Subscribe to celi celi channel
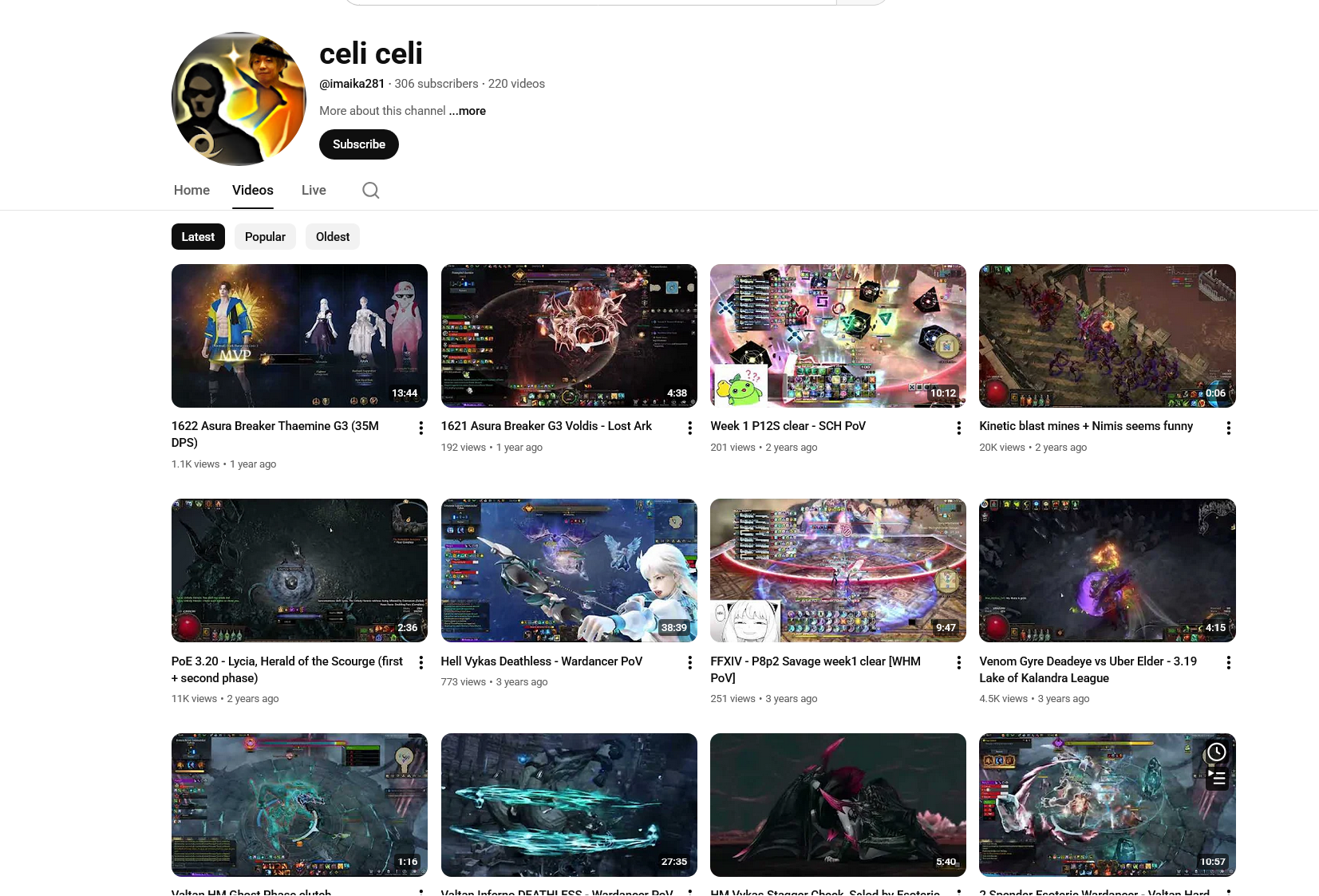Screen dimensions: 1319x896 point(359,144)
